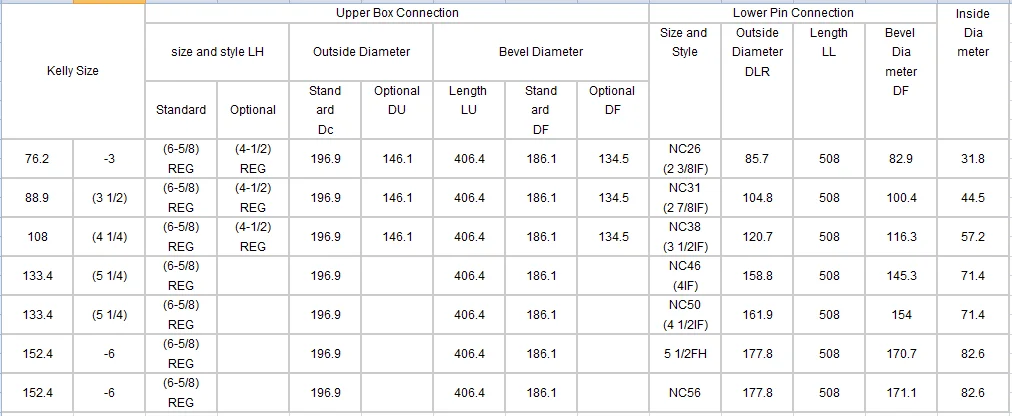Click the Kelly Size header cell
The height and width of the screenshot is (416, 1012).
tap(72, 71)
